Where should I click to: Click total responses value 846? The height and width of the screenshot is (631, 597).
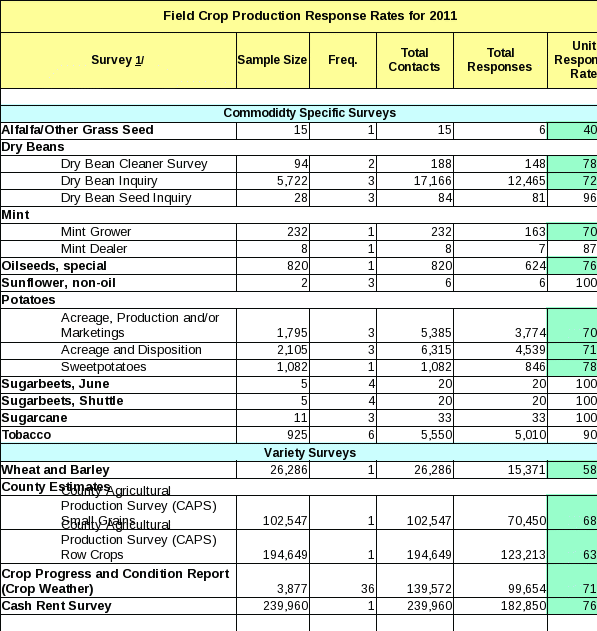535,367
